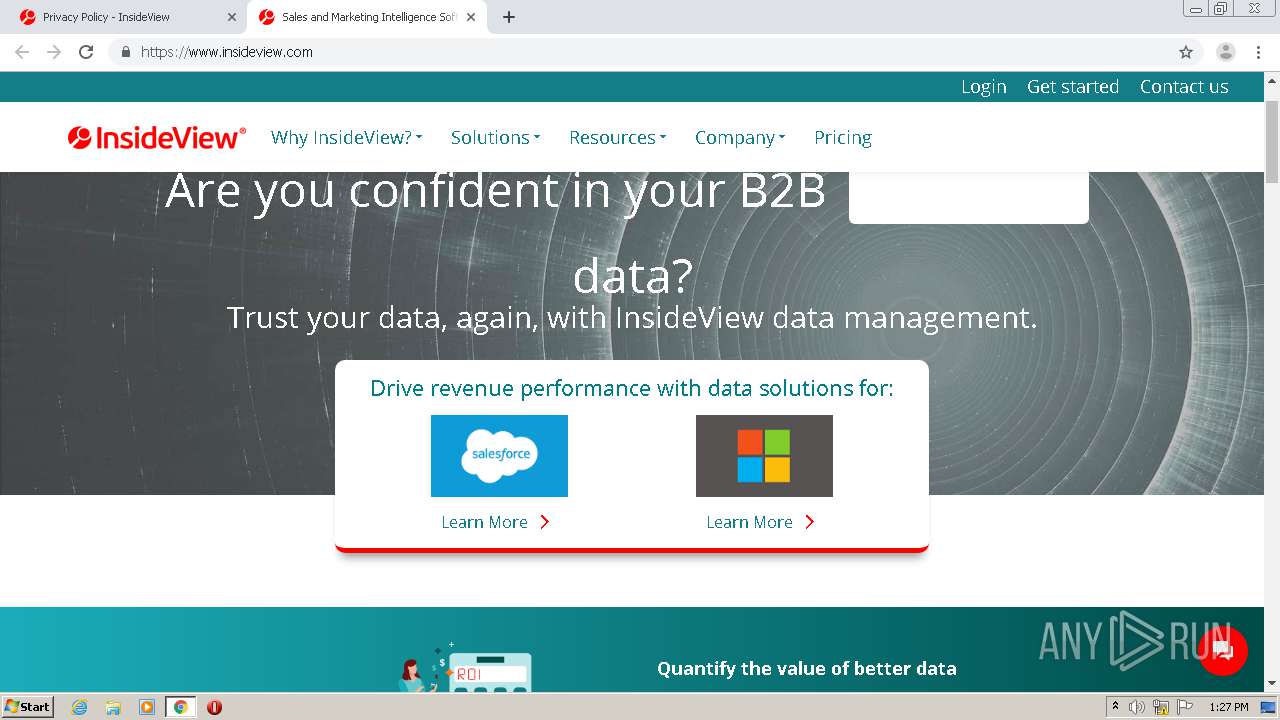
Task: Click the volume speaker tray icon
Action: 1137,707
